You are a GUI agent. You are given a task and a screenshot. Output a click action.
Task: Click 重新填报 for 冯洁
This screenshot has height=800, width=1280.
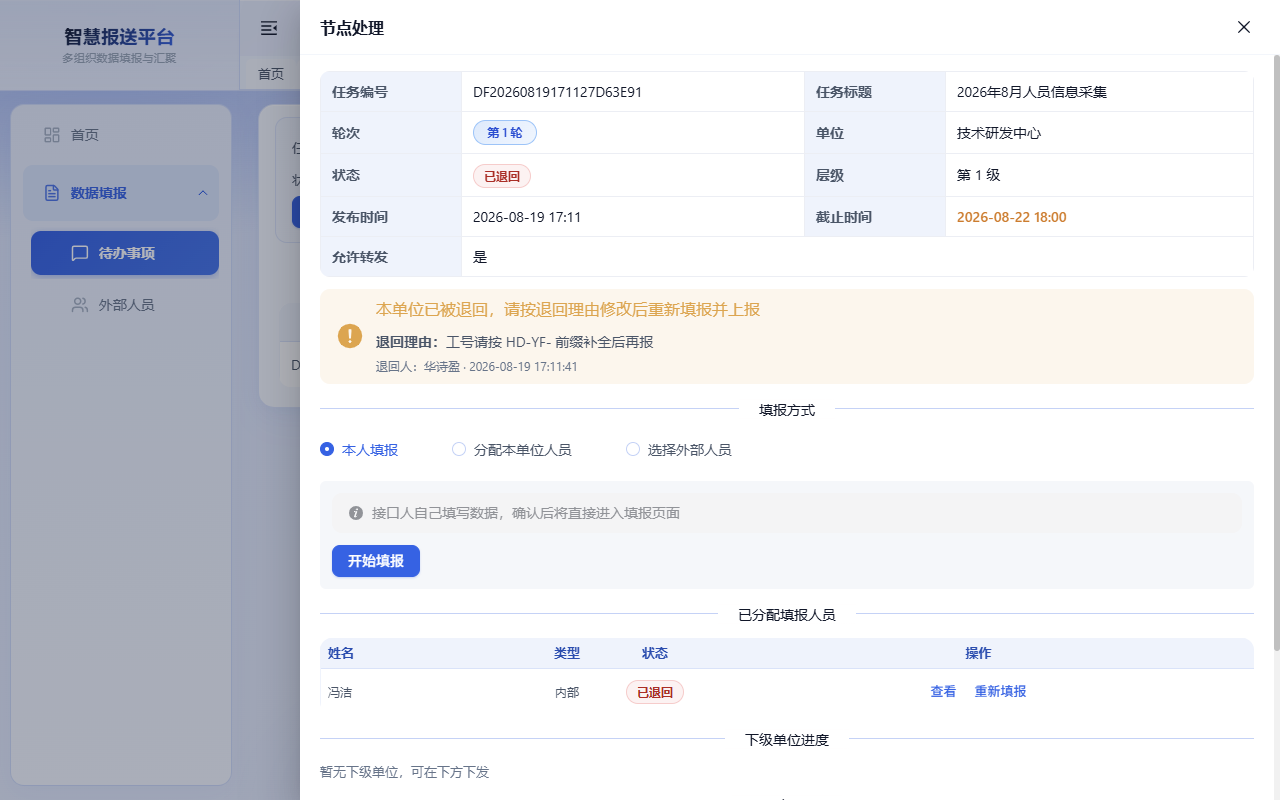pos(1000,691)
